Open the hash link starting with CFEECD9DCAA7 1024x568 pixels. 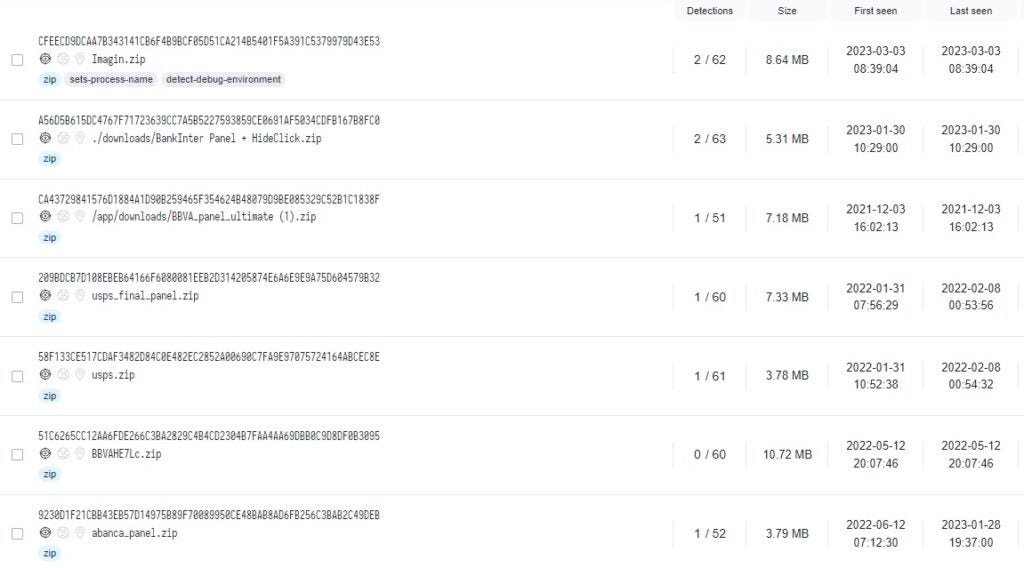coord(209,41)
